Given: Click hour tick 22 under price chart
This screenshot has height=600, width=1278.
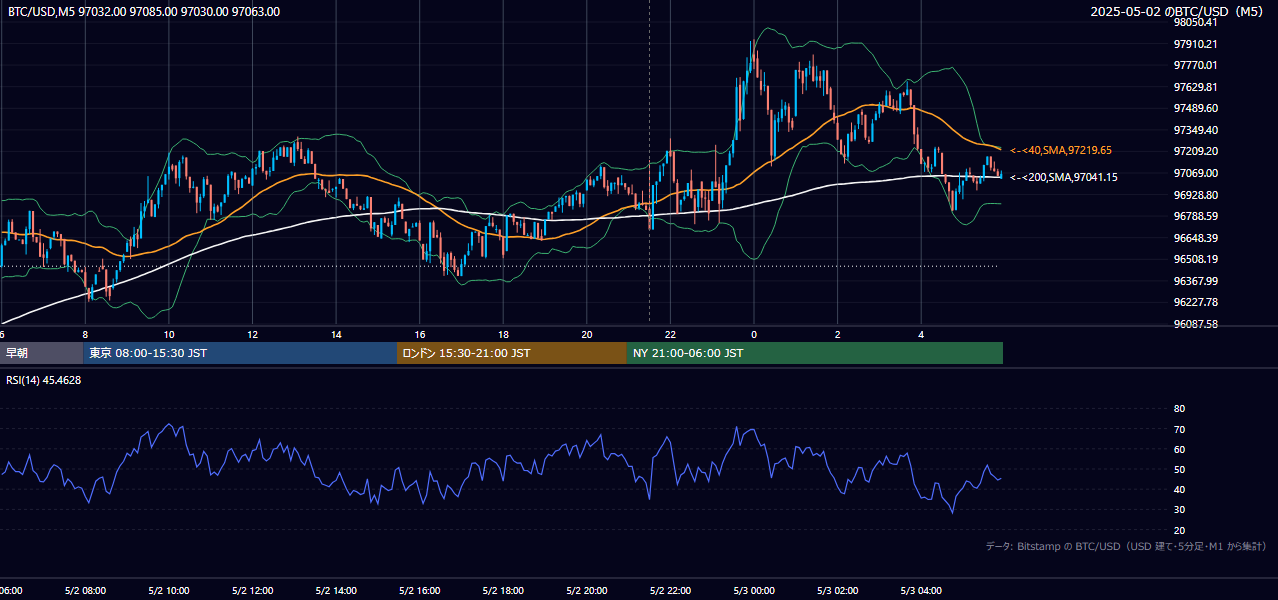Looking at the screenshot, I should [x=670, y=334].
